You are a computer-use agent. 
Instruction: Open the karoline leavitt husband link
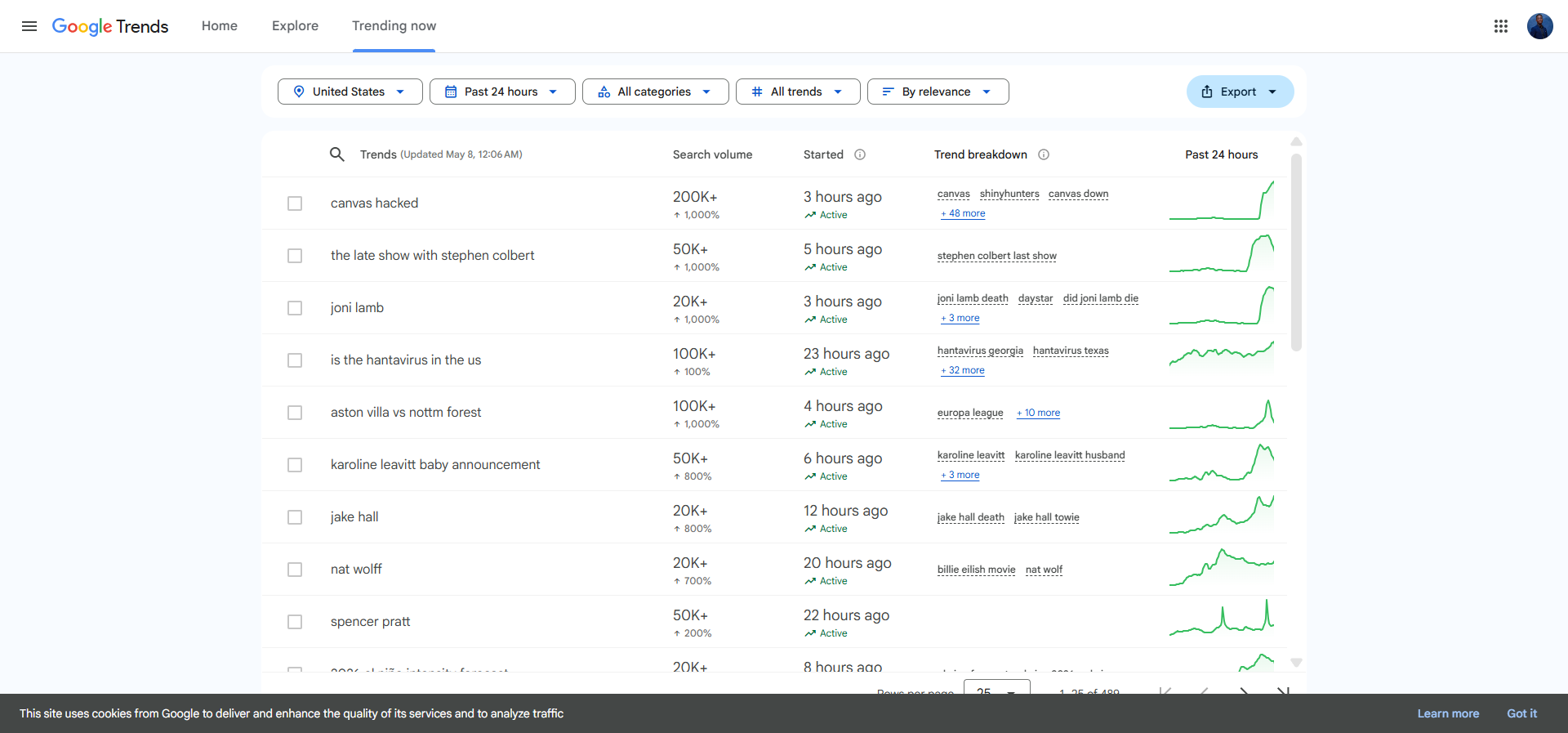click(x=1070, y=455)
